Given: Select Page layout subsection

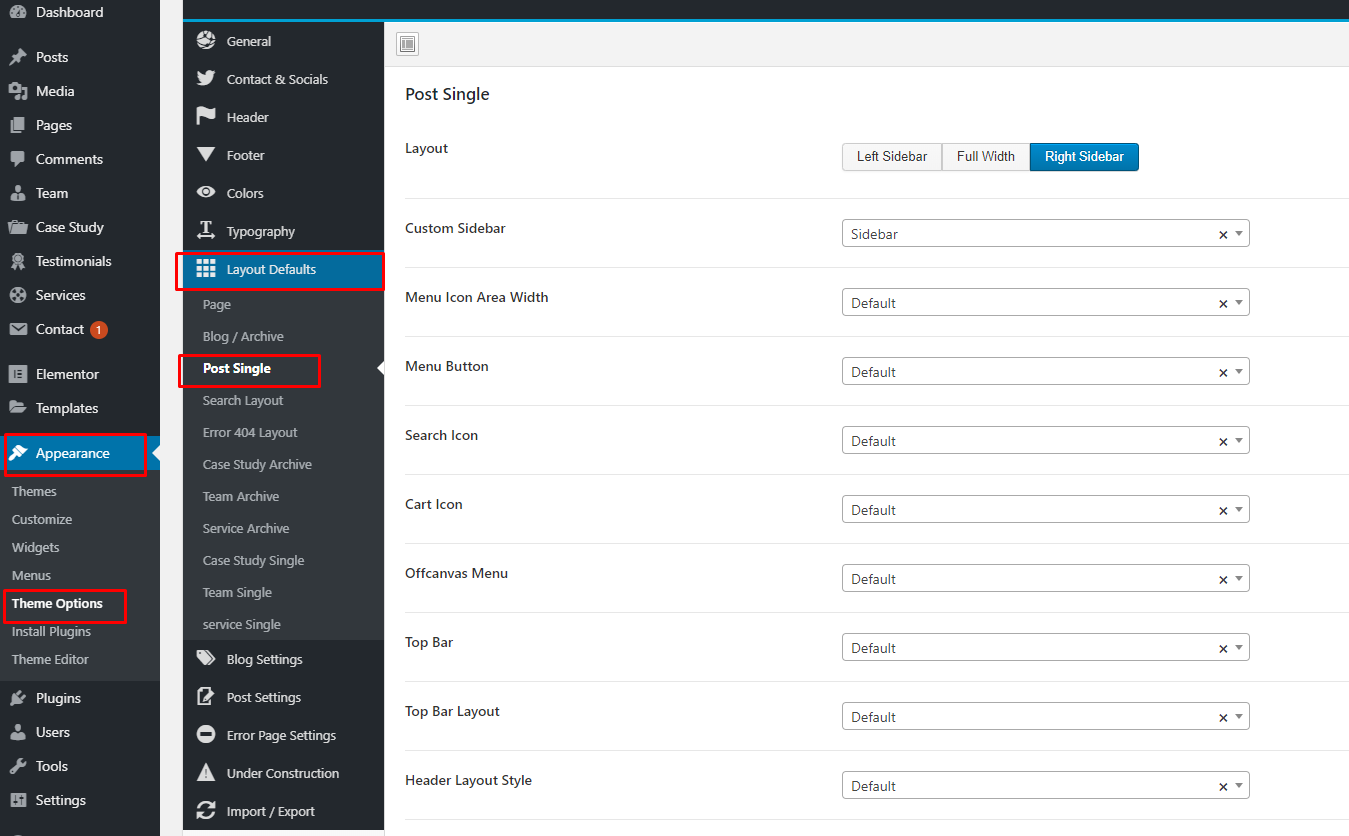Looking at the screenshot, I should point(217,304).
